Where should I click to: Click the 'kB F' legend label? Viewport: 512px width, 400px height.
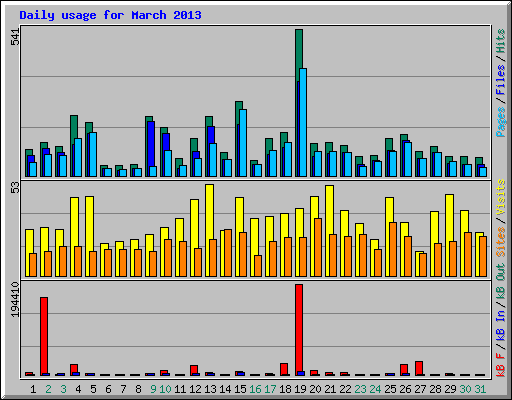[501, 365]
